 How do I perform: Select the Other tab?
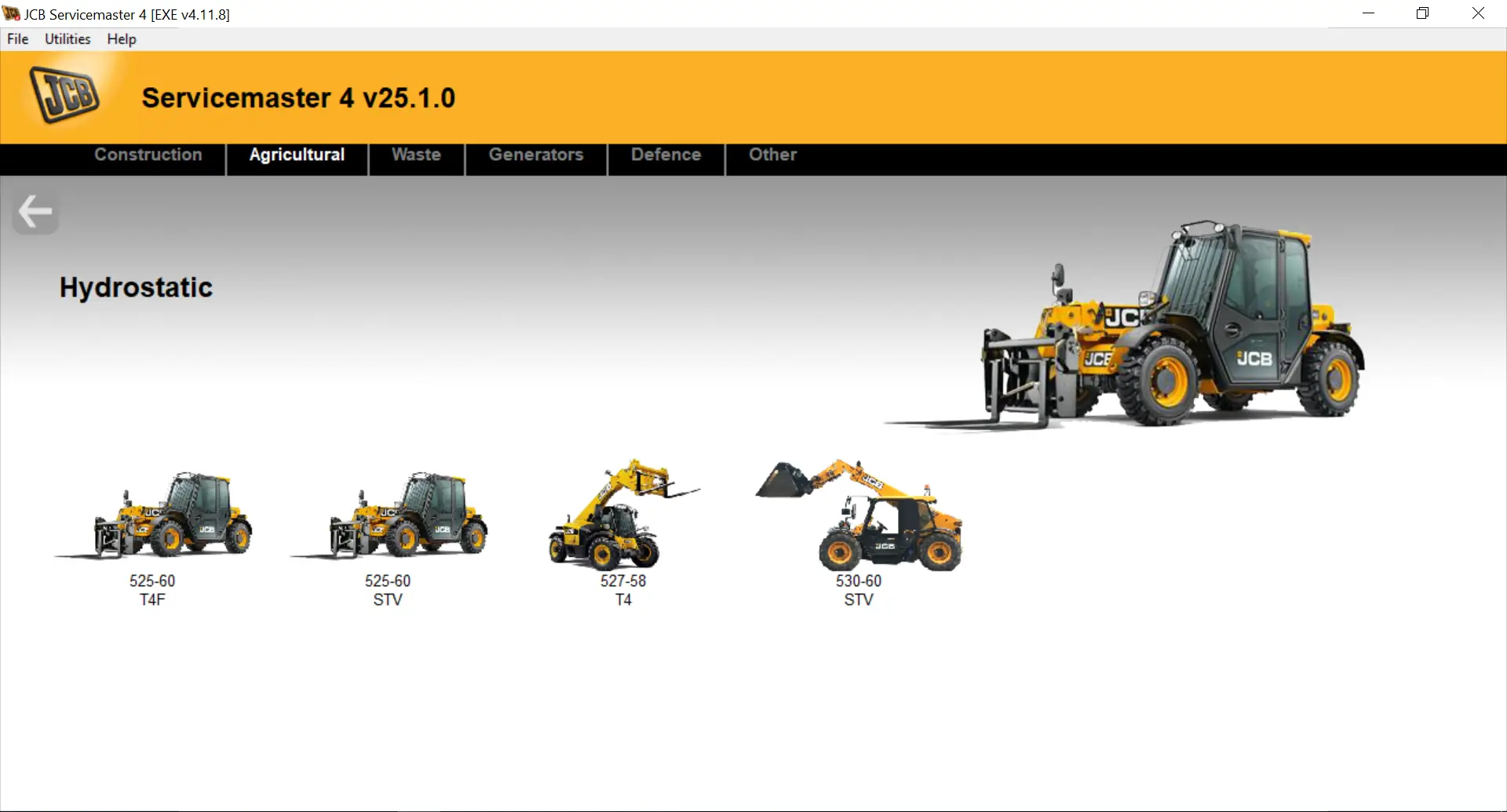pos(772,155)
